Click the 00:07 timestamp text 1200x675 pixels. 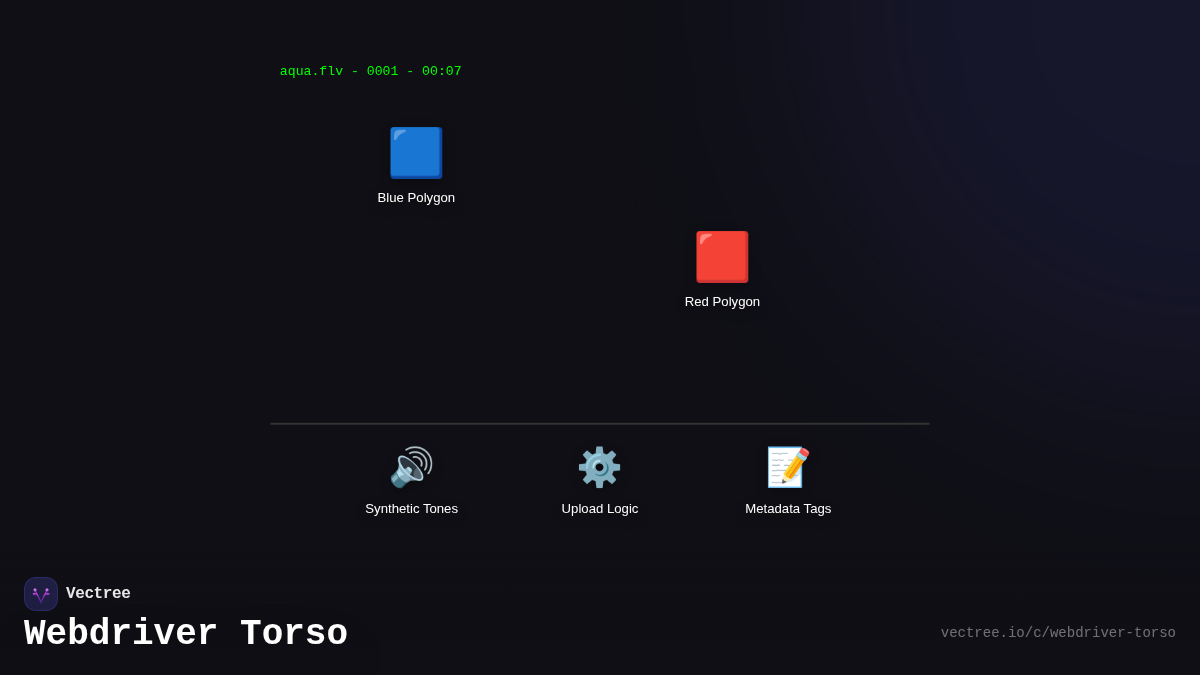tap(443, 71)
